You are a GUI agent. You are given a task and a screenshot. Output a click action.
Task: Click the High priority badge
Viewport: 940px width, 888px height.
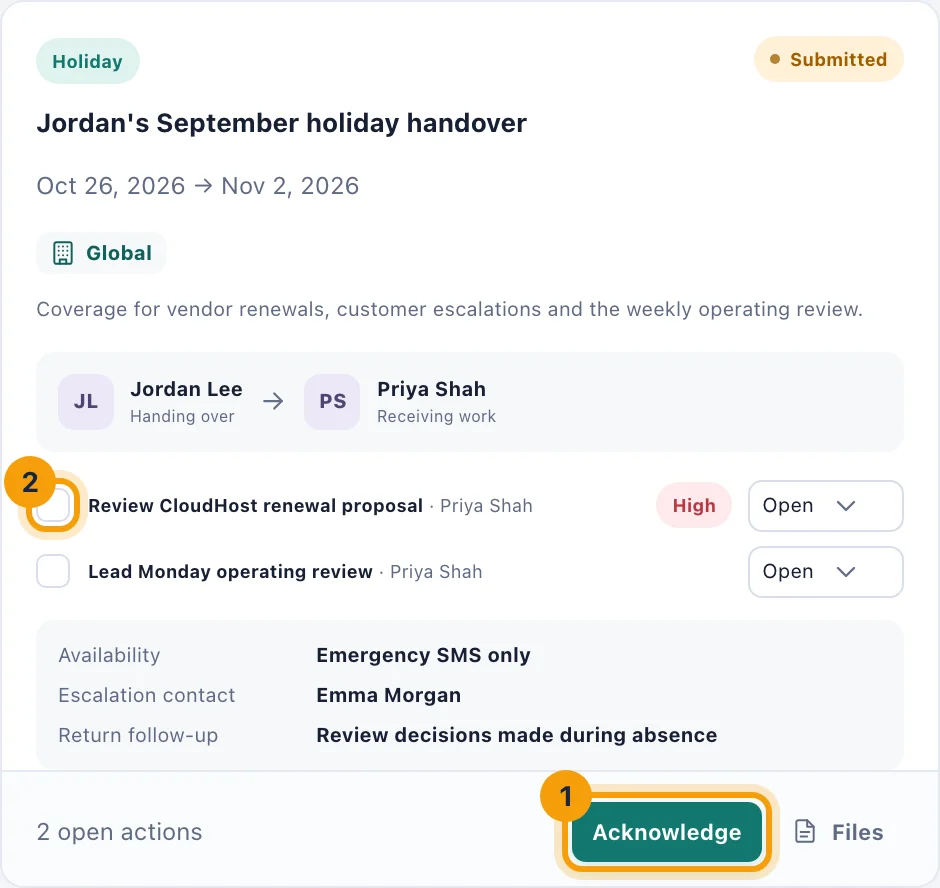[694, 505]
